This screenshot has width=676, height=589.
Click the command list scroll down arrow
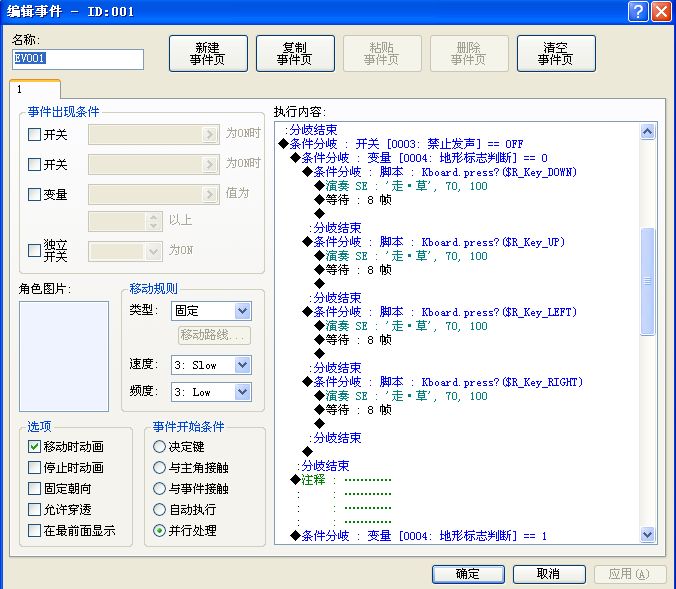pos(648,535)
